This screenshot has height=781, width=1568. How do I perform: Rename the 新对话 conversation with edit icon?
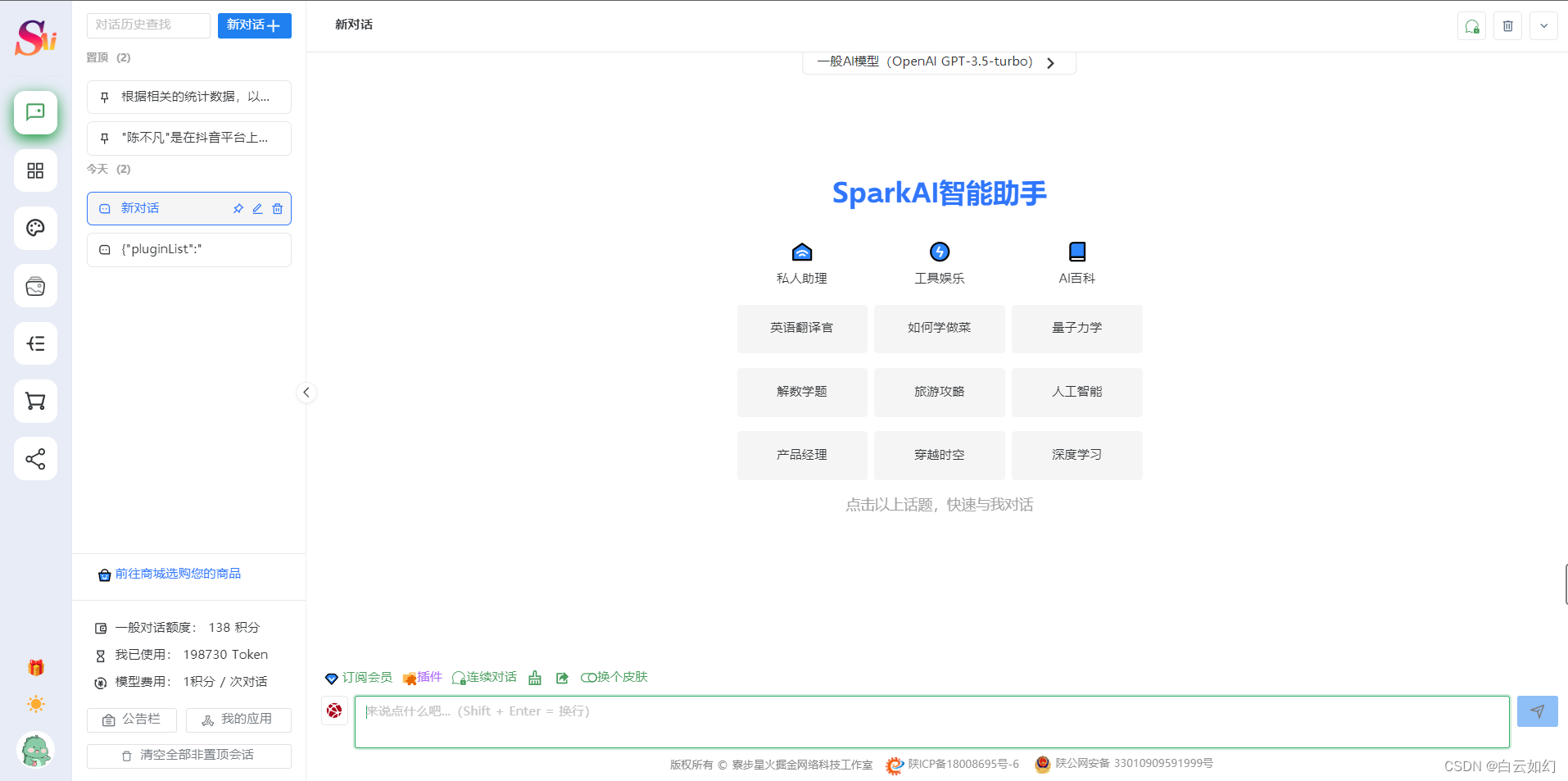pos(257,209)
